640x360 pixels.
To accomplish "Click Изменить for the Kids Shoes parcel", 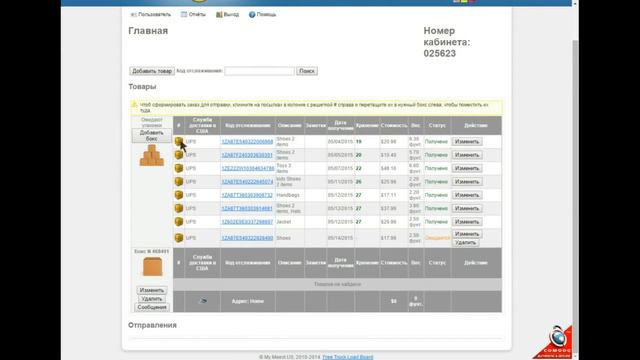I will 467,182.
